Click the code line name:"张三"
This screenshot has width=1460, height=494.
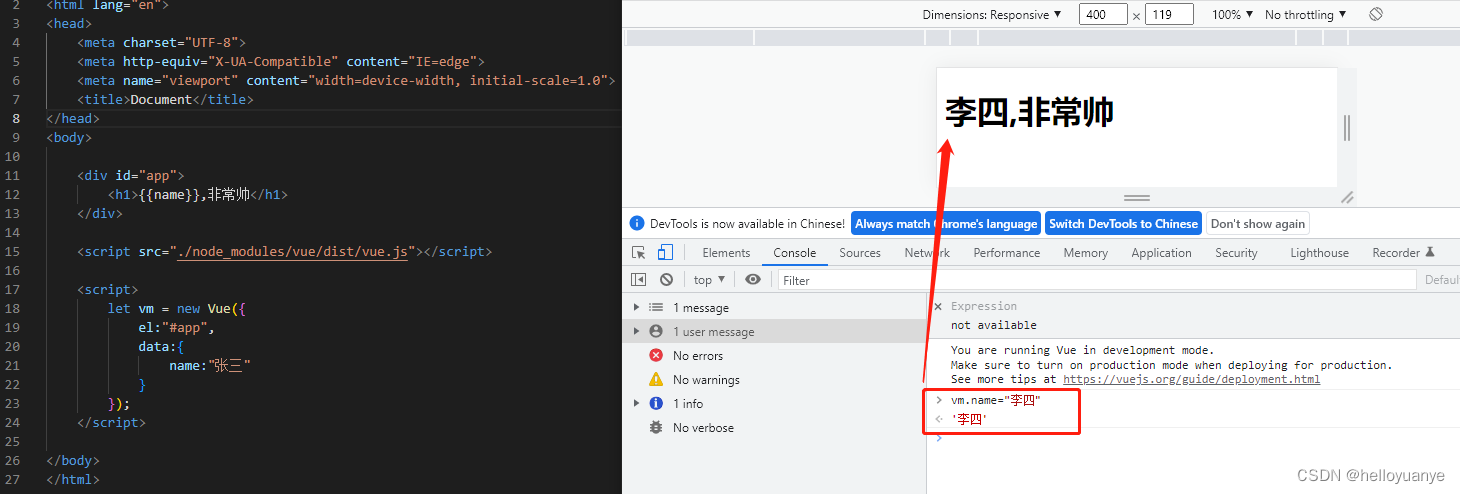click(210, 366)
